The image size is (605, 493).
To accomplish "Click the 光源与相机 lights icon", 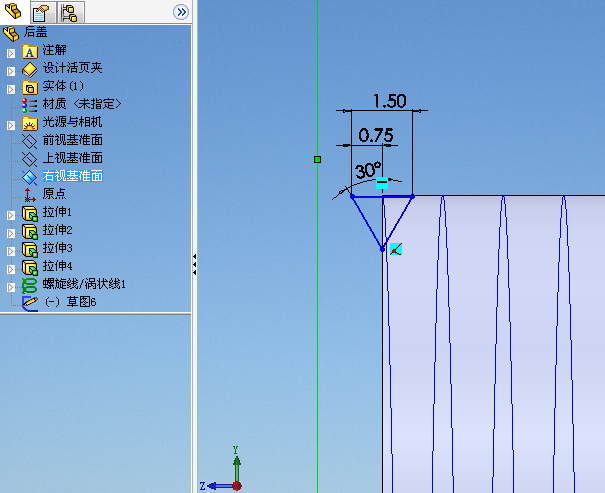I will coord(30,123).
